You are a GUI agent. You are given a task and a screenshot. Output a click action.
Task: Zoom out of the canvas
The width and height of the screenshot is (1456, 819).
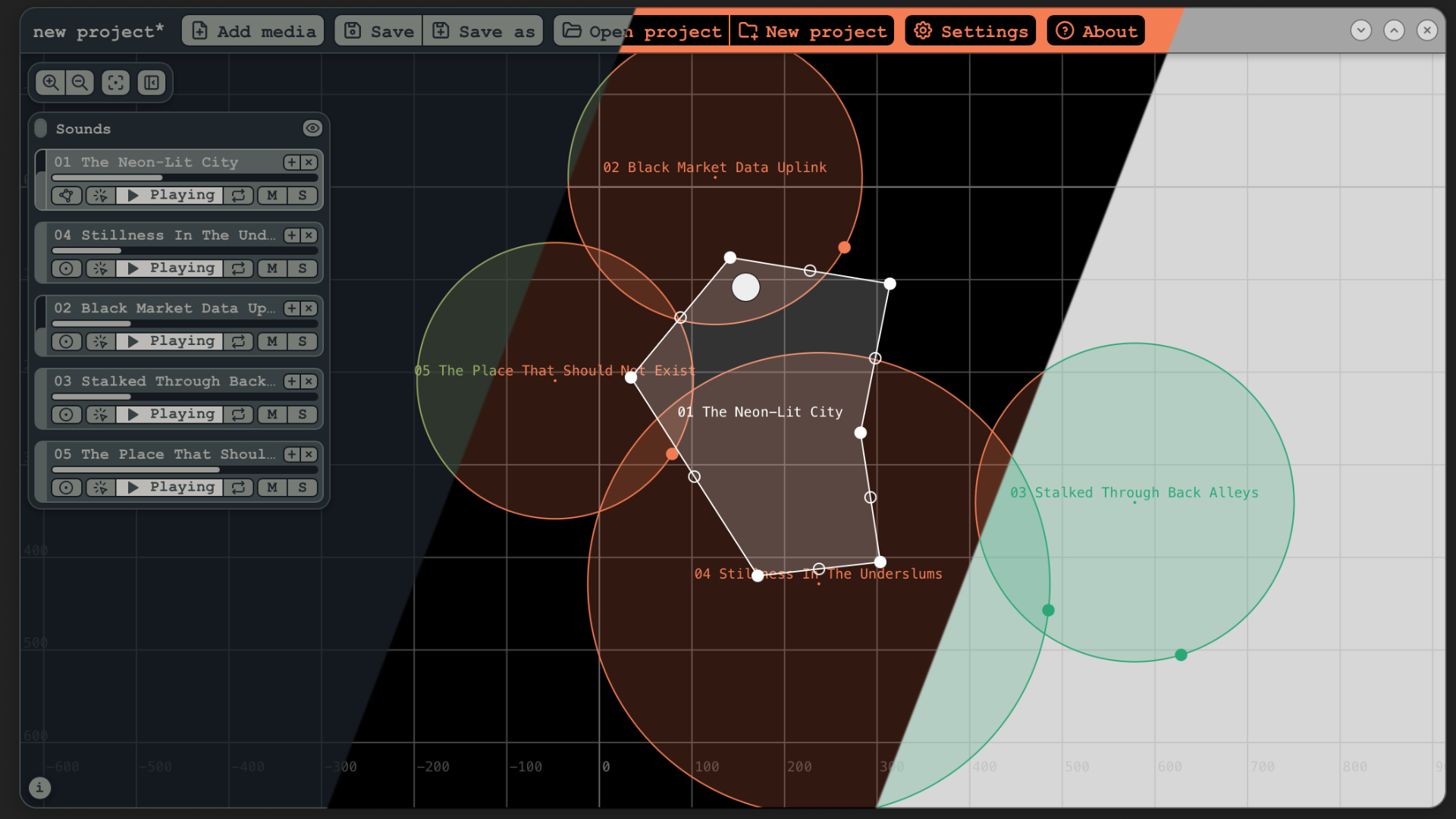point(80,83)
